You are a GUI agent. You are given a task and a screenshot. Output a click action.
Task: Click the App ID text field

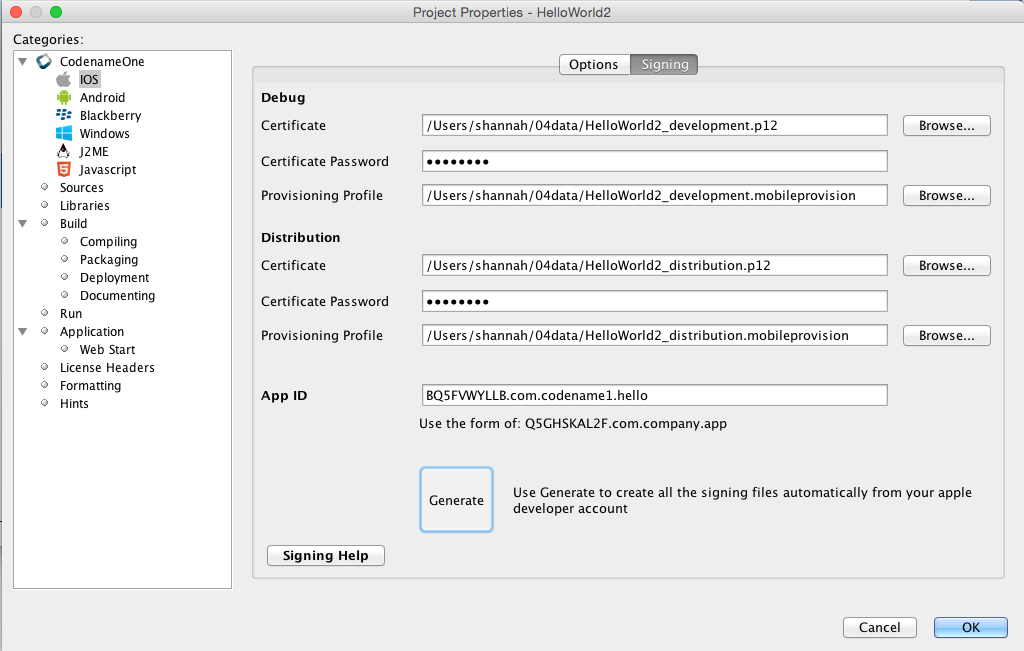[x=655, y=396]
